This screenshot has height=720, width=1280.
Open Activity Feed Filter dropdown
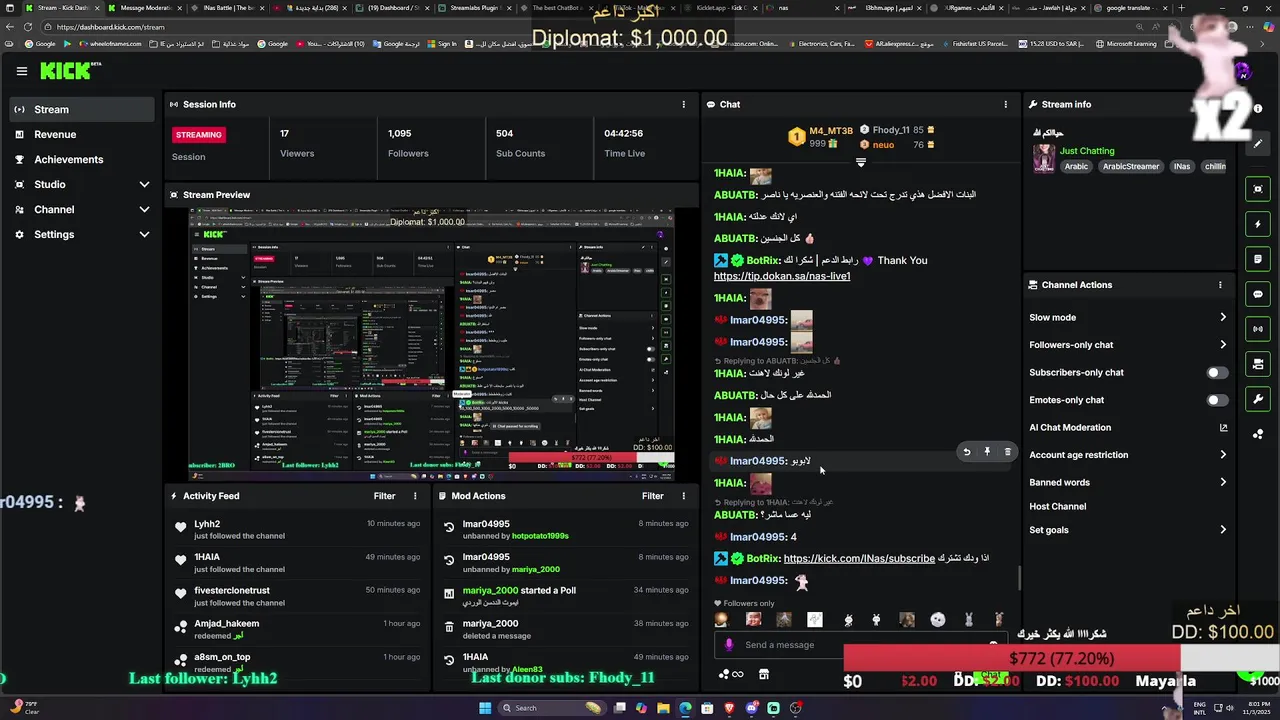pyautogui.click(x=384, y=496)
